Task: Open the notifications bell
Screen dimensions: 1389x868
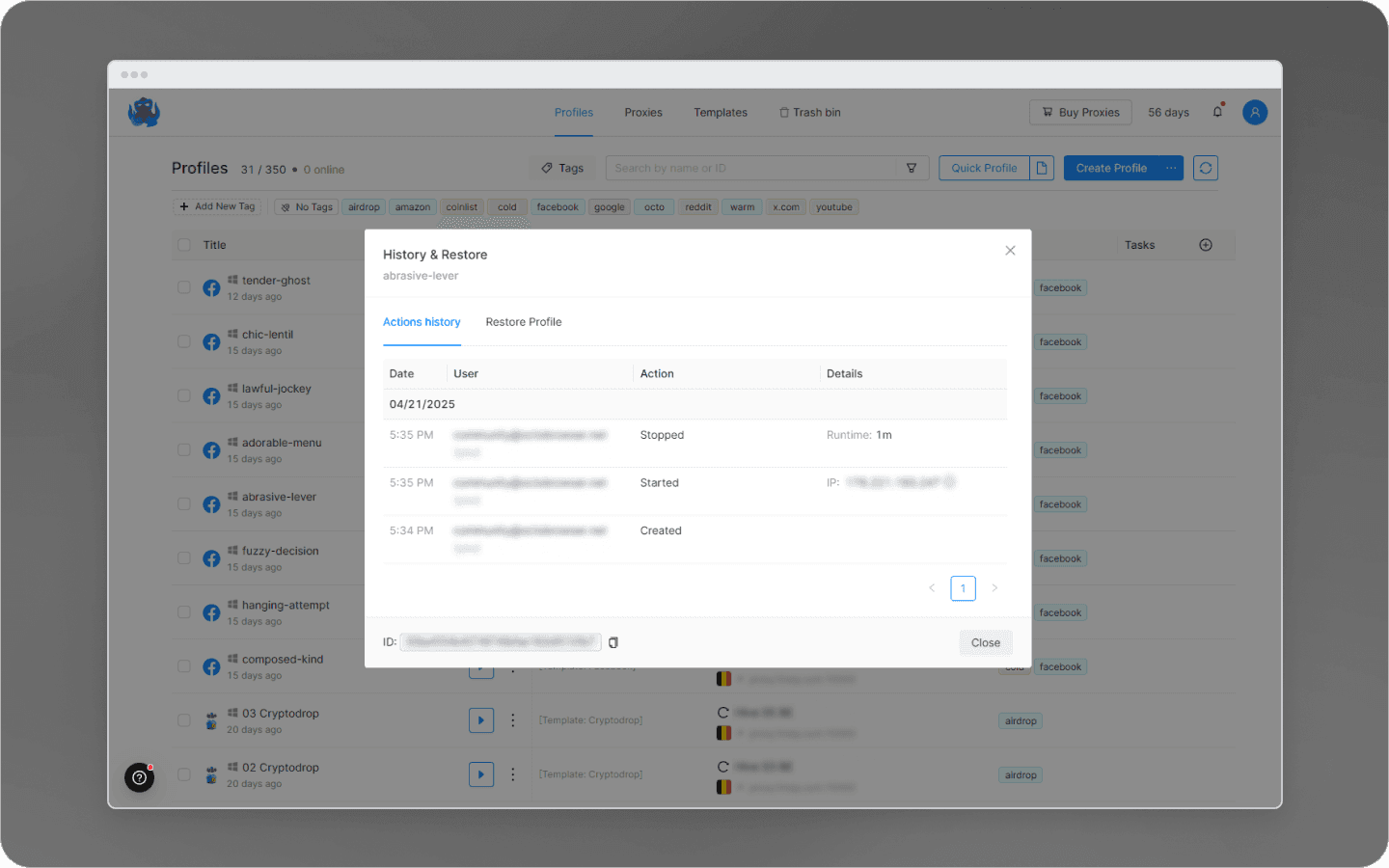Action: tap(1217, 112)
